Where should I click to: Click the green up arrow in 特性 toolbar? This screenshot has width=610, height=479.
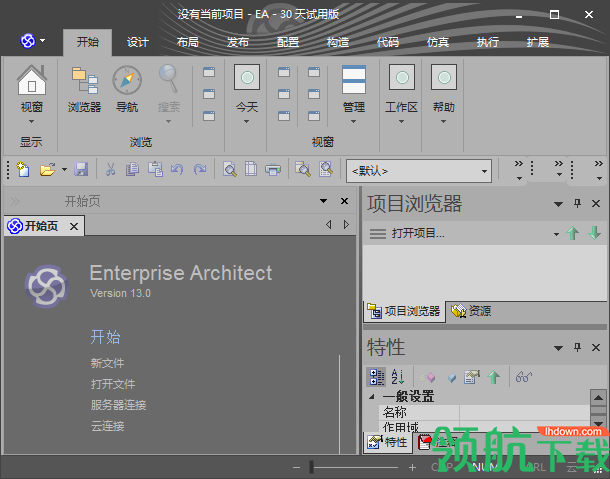pos(494,377)
